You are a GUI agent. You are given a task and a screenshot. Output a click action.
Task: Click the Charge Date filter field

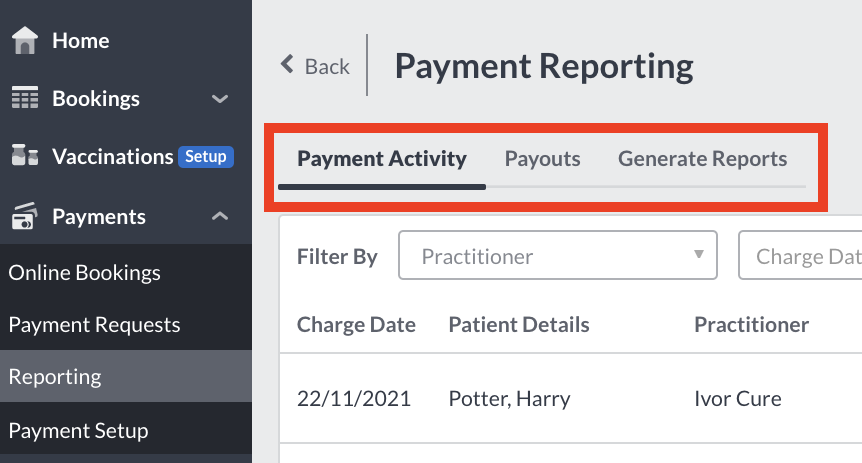(800, 255)
